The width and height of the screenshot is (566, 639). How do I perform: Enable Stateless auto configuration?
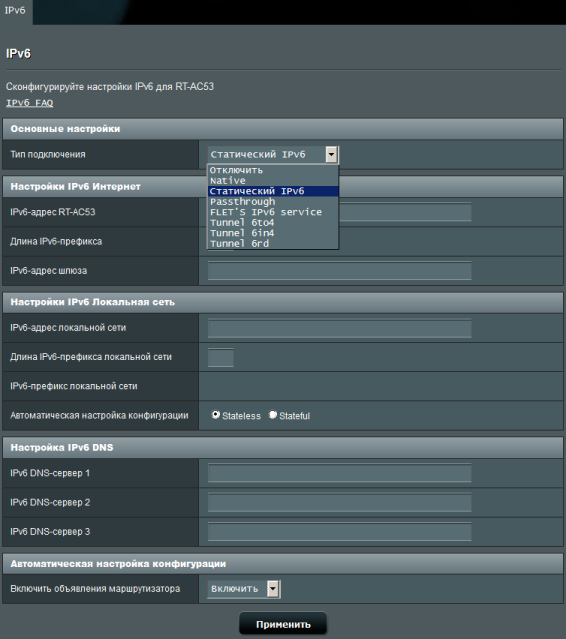(216, 415)
